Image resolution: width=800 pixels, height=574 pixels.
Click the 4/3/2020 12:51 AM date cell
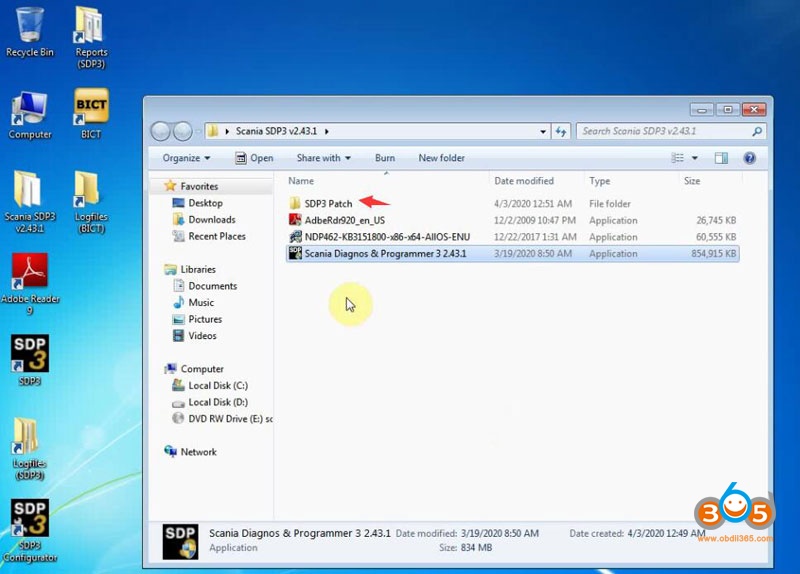point(533,204)
